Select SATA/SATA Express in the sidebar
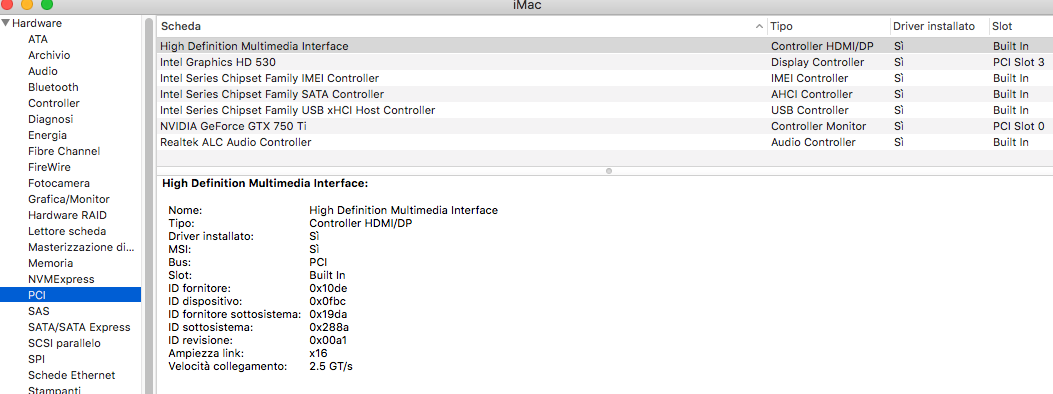This screenshot has height=394, width=1053. [x=79, y=328]
